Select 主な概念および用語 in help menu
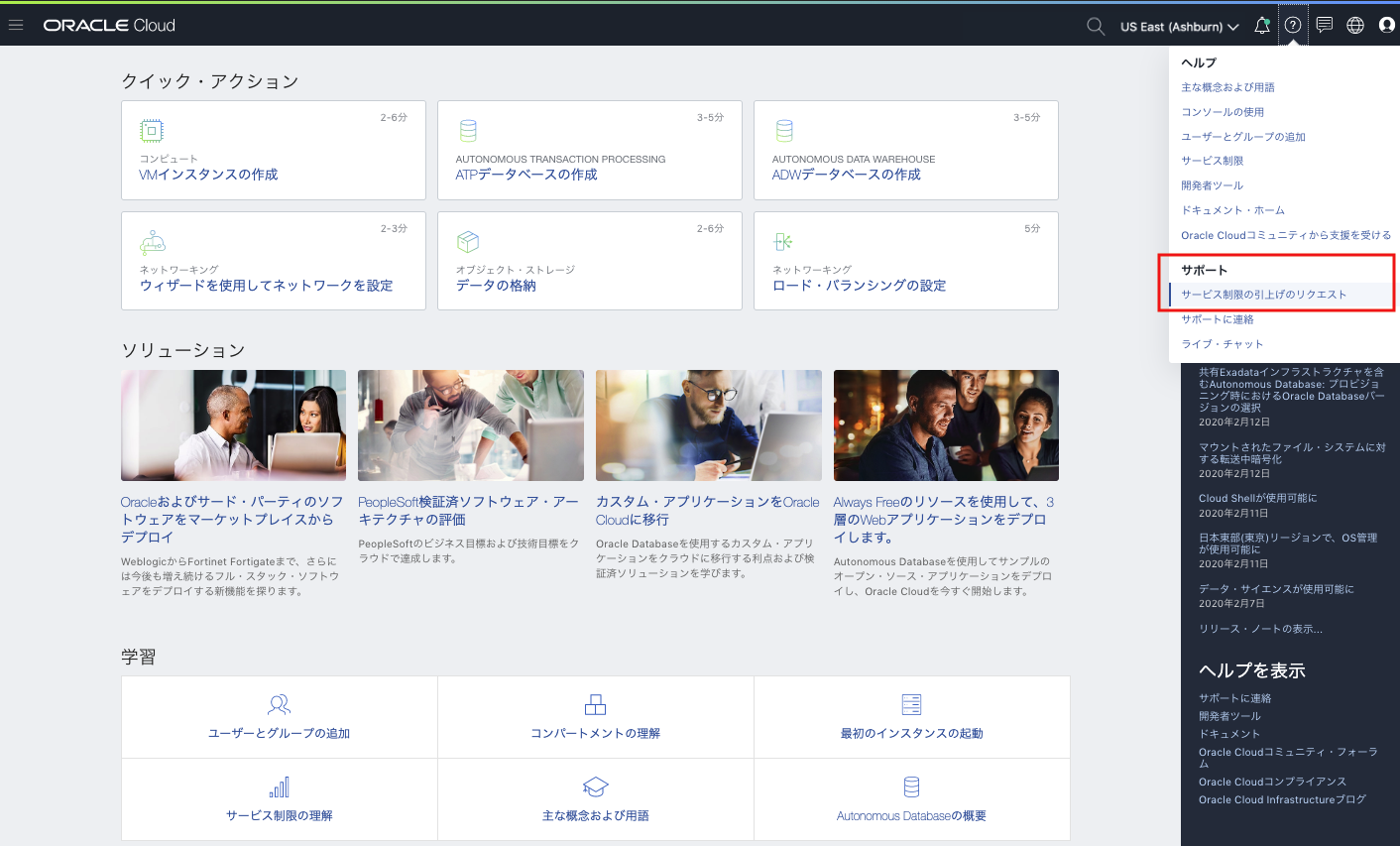Viewport: 1400px width, 846px height. [1227, 87]
